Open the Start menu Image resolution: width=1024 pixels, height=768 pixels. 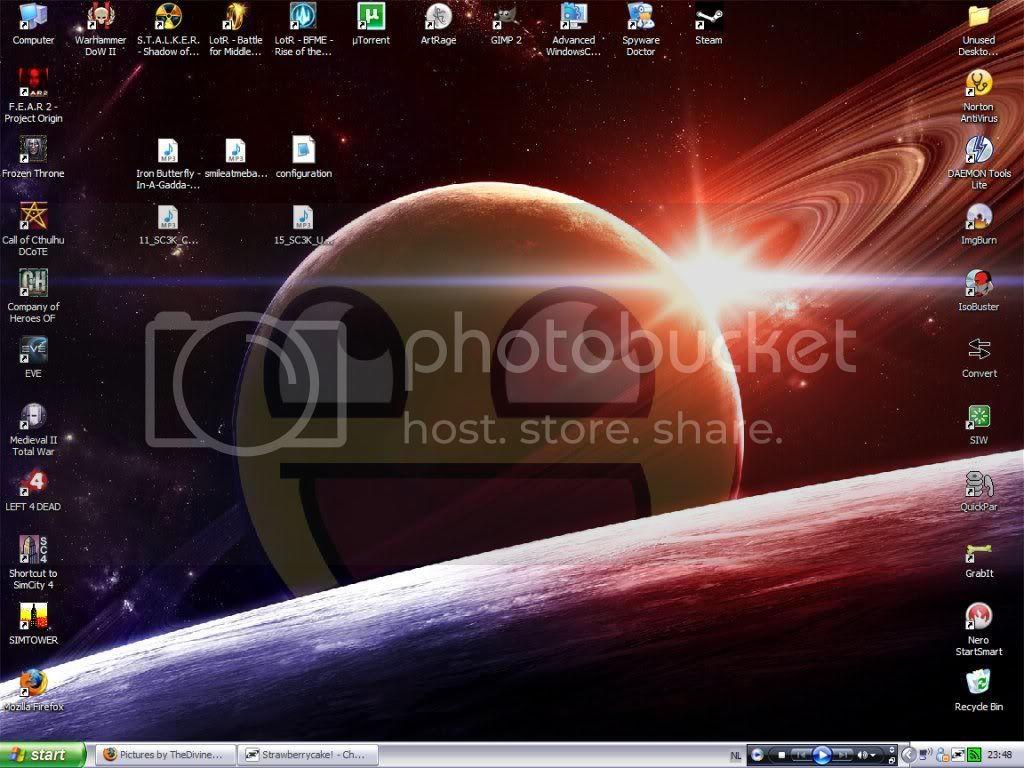[x=42, y=755]
